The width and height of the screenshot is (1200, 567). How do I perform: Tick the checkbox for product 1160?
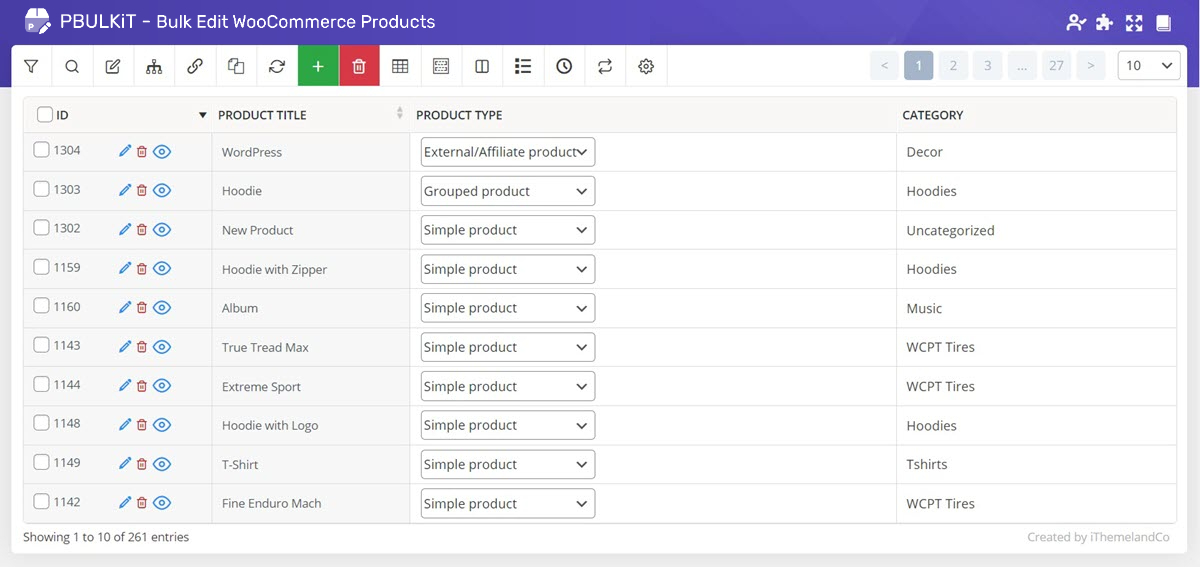coord(41,306)
